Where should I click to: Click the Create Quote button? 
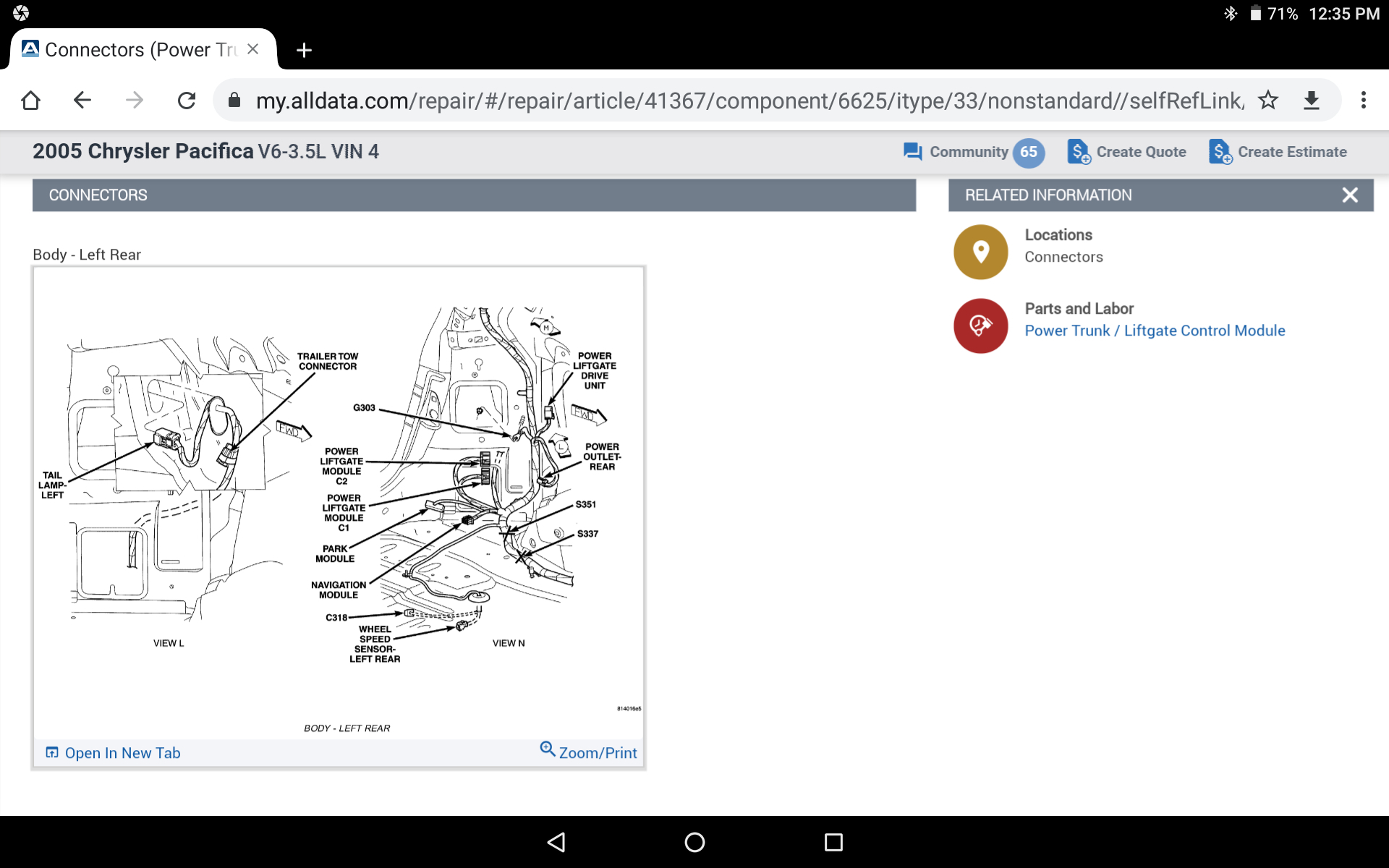1127,152
